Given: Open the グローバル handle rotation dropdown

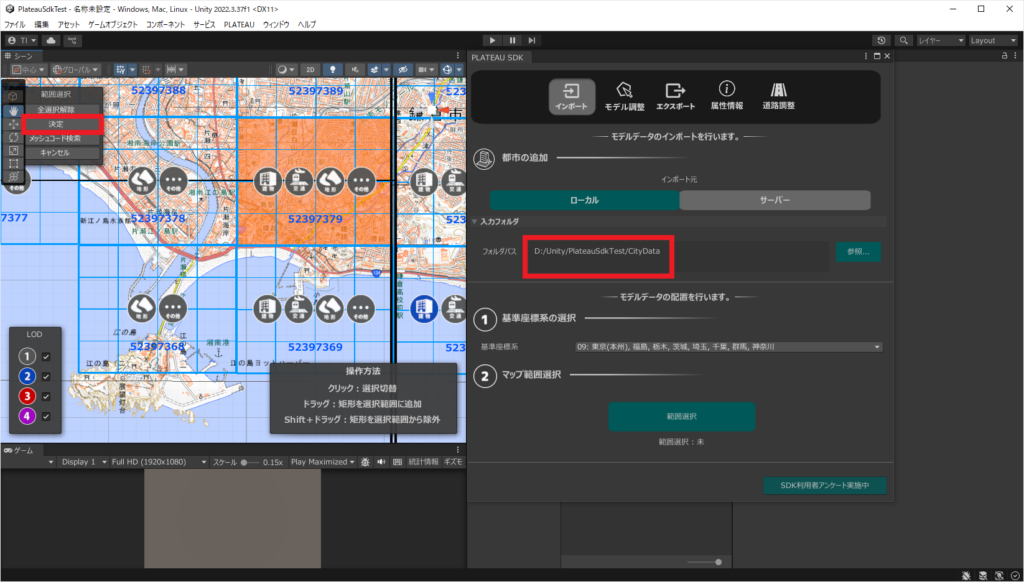Looking at the screenshot, I should pyautogui.click(x=75, y=69).
